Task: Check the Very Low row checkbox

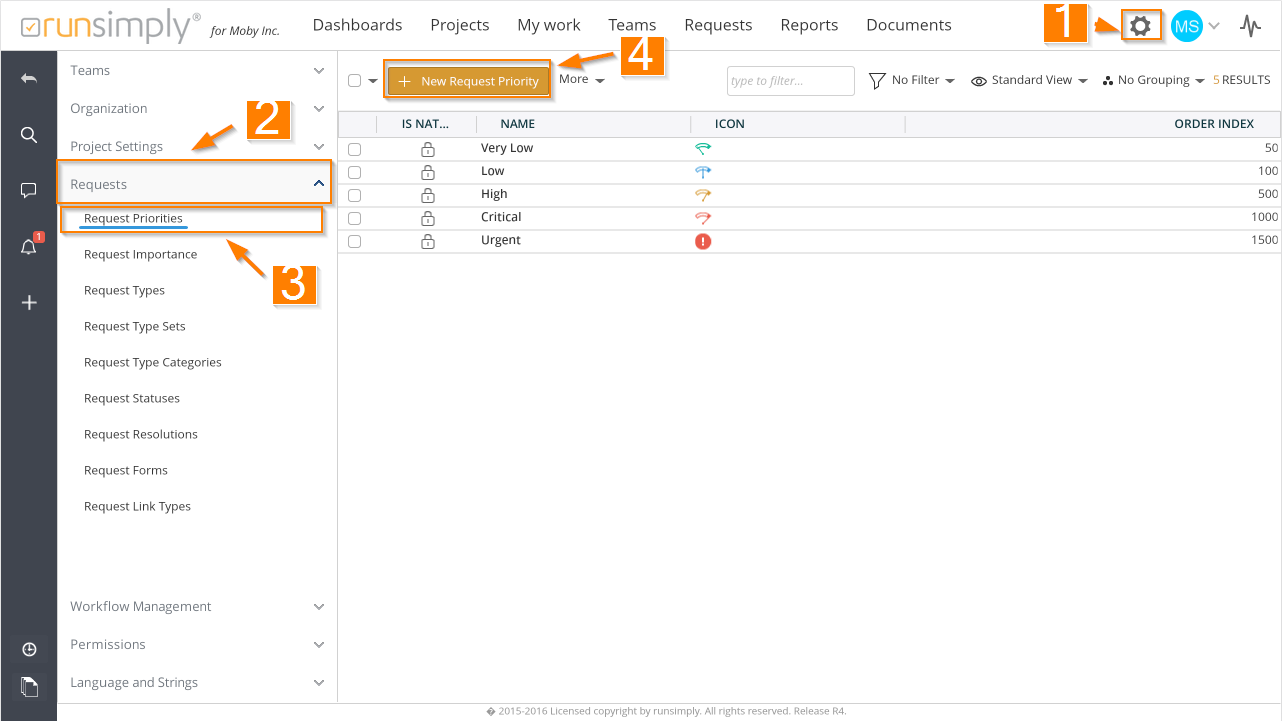Action: tap(354, 149)
